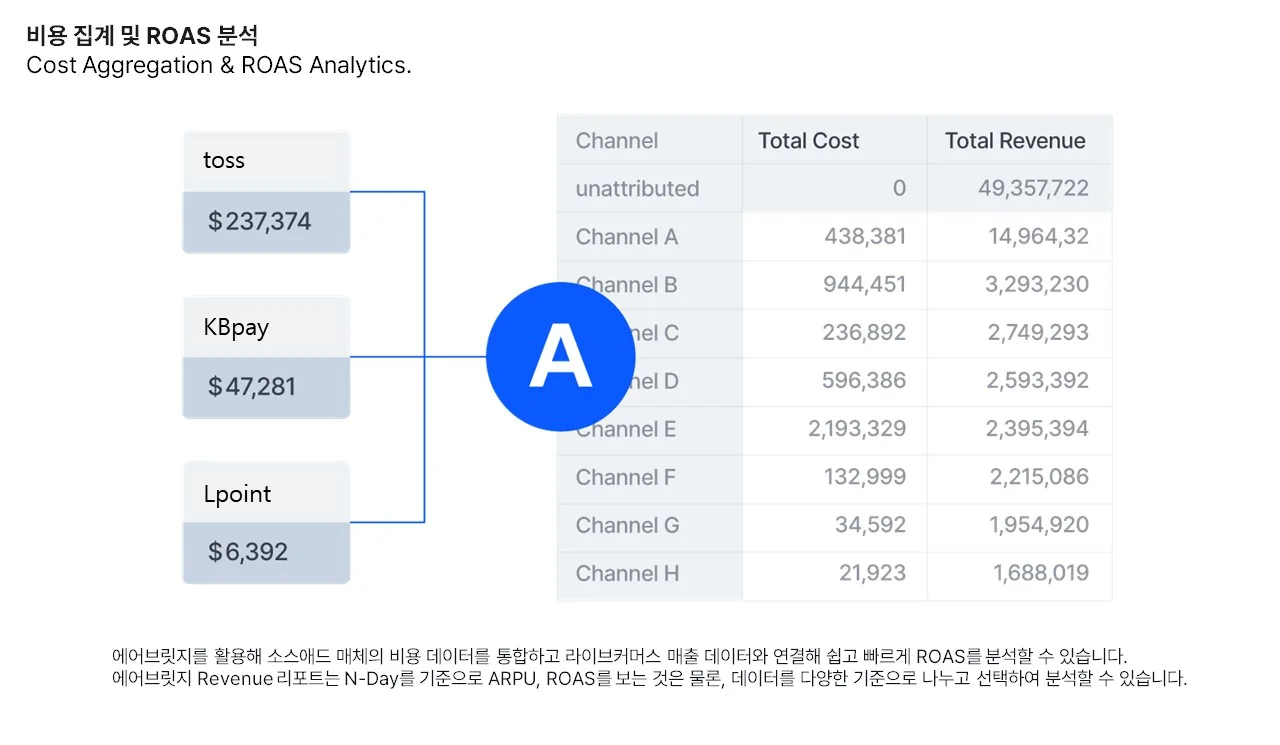The height and width of the screenshot is (745, 1280).
Task: Click Channel E total cost 2,193,329
Action: (857, 429)
